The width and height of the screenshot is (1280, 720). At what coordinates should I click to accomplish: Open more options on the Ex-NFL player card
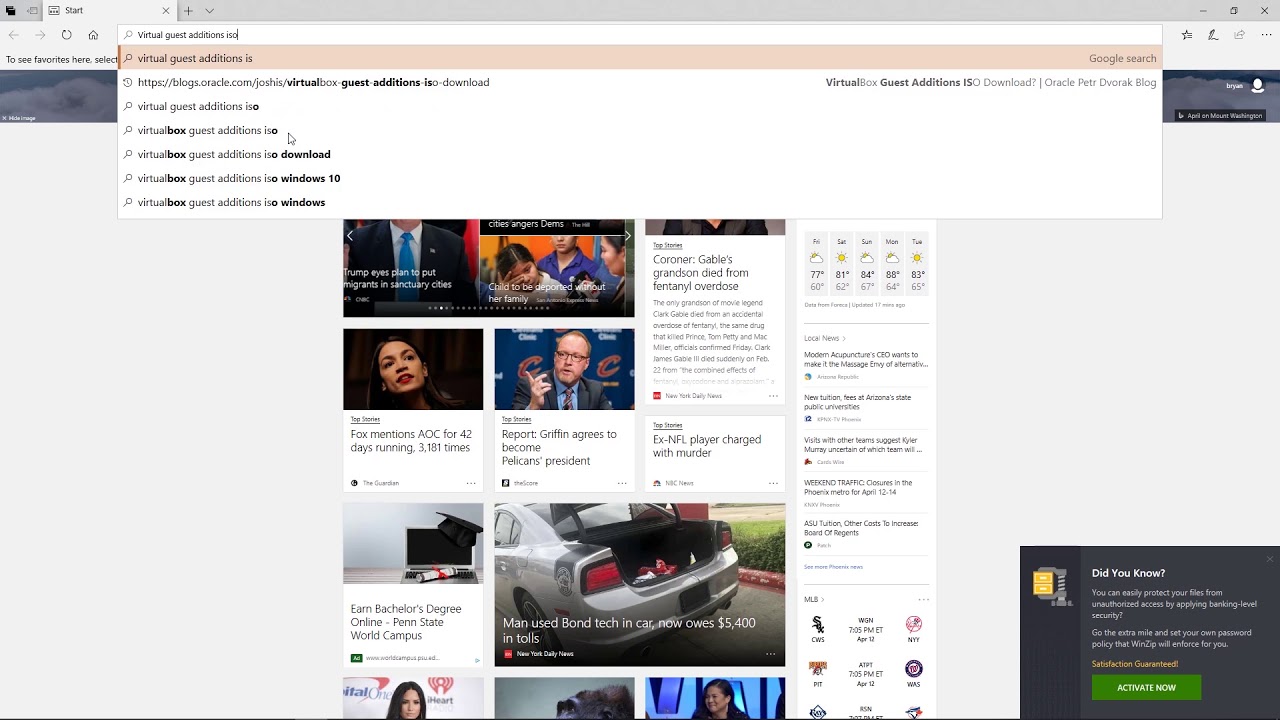tap(773, 483)
